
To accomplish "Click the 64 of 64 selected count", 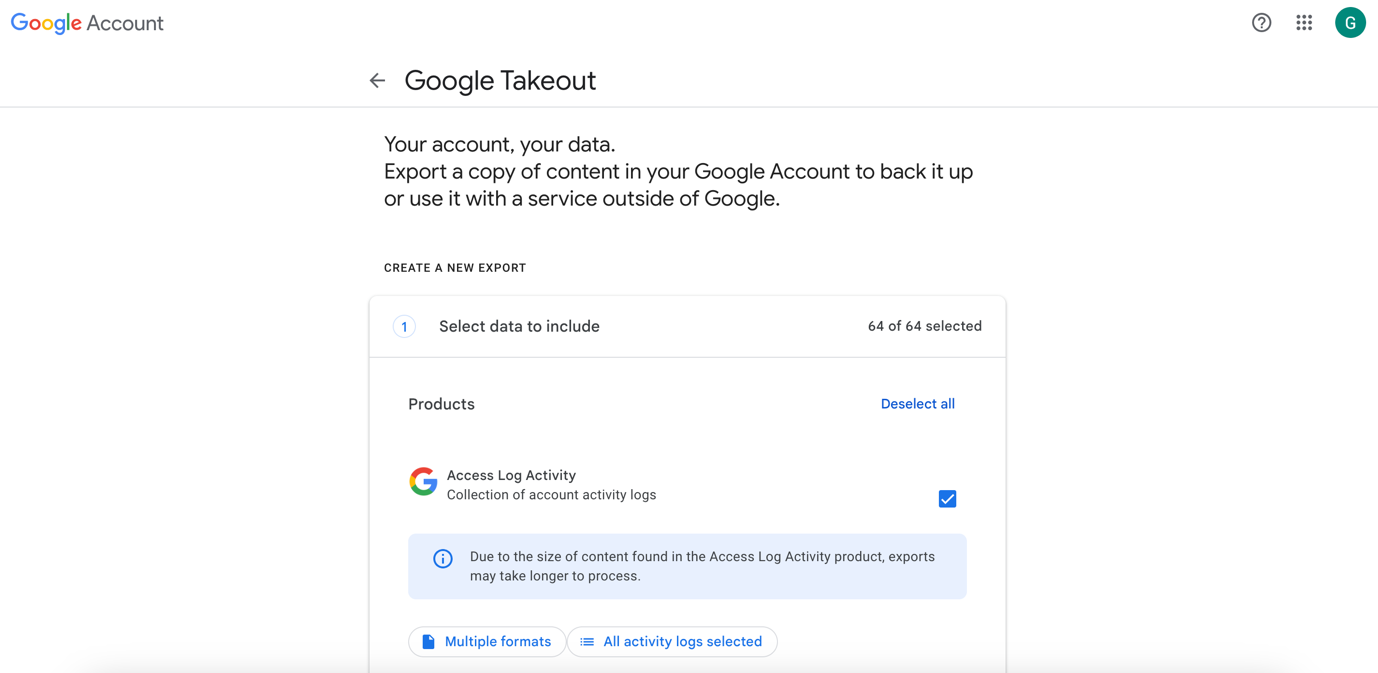I will click(x=924, y=327).
